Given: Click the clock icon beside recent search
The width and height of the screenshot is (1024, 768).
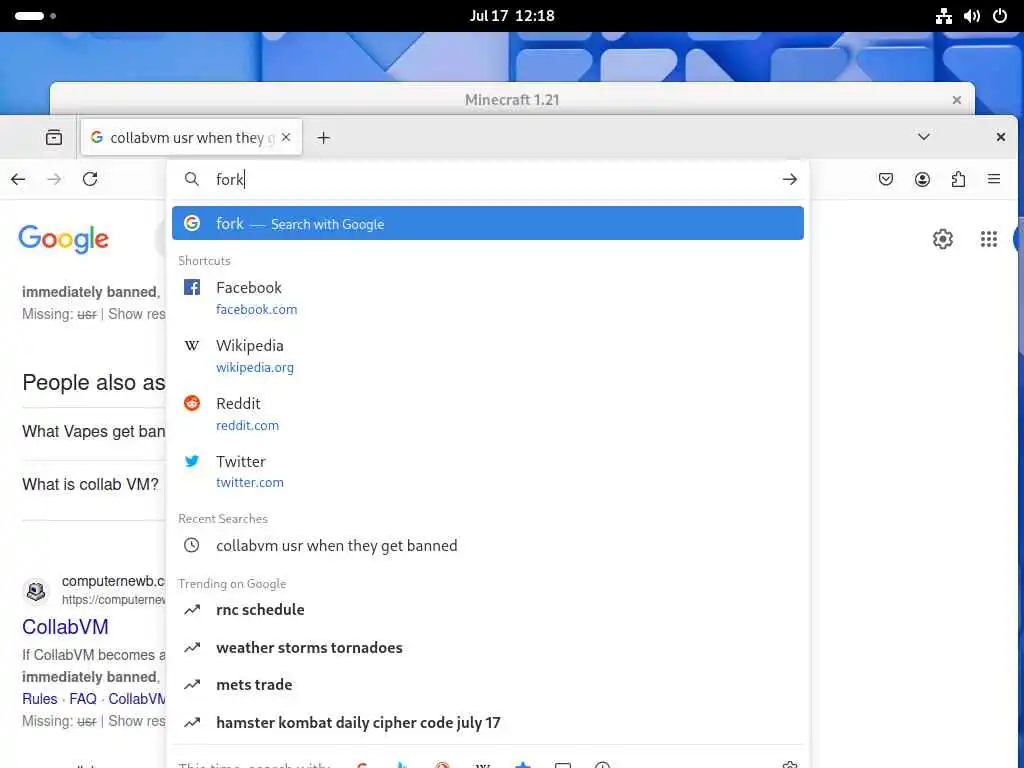Looking at the screenshot, I should coord(191,545).
